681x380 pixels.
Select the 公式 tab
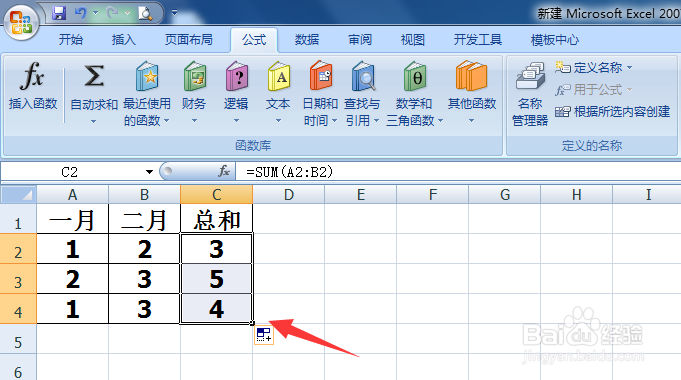pos(254,40)
